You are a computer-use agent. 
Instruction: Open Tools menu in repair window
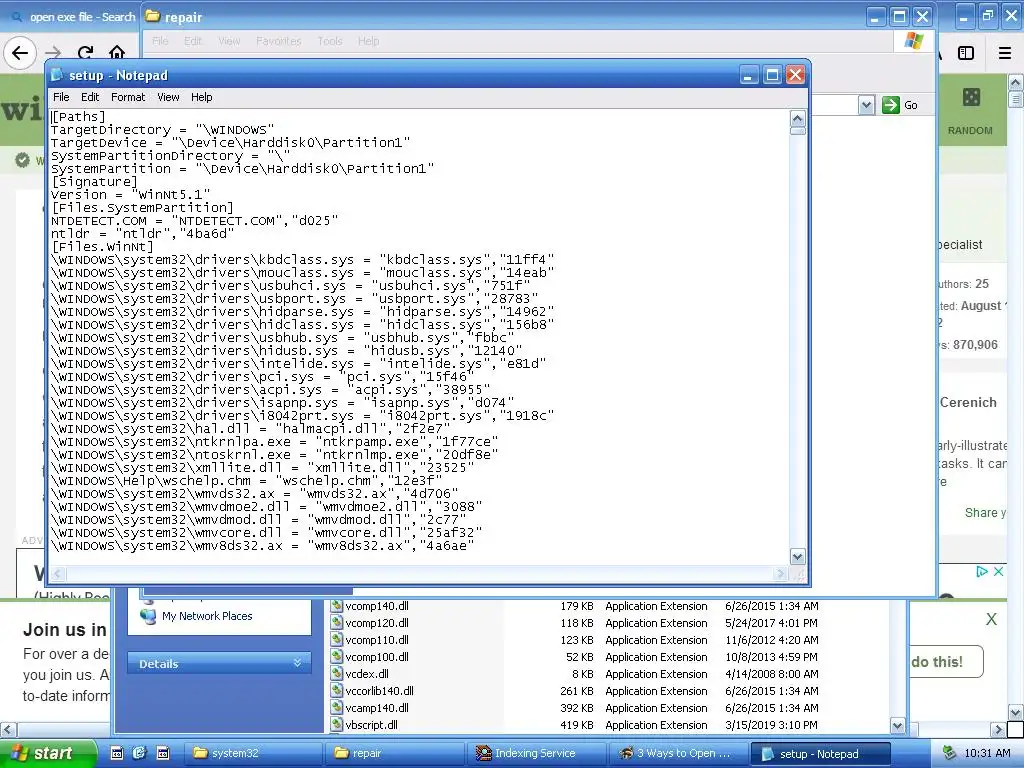click(x=330, y=41)
